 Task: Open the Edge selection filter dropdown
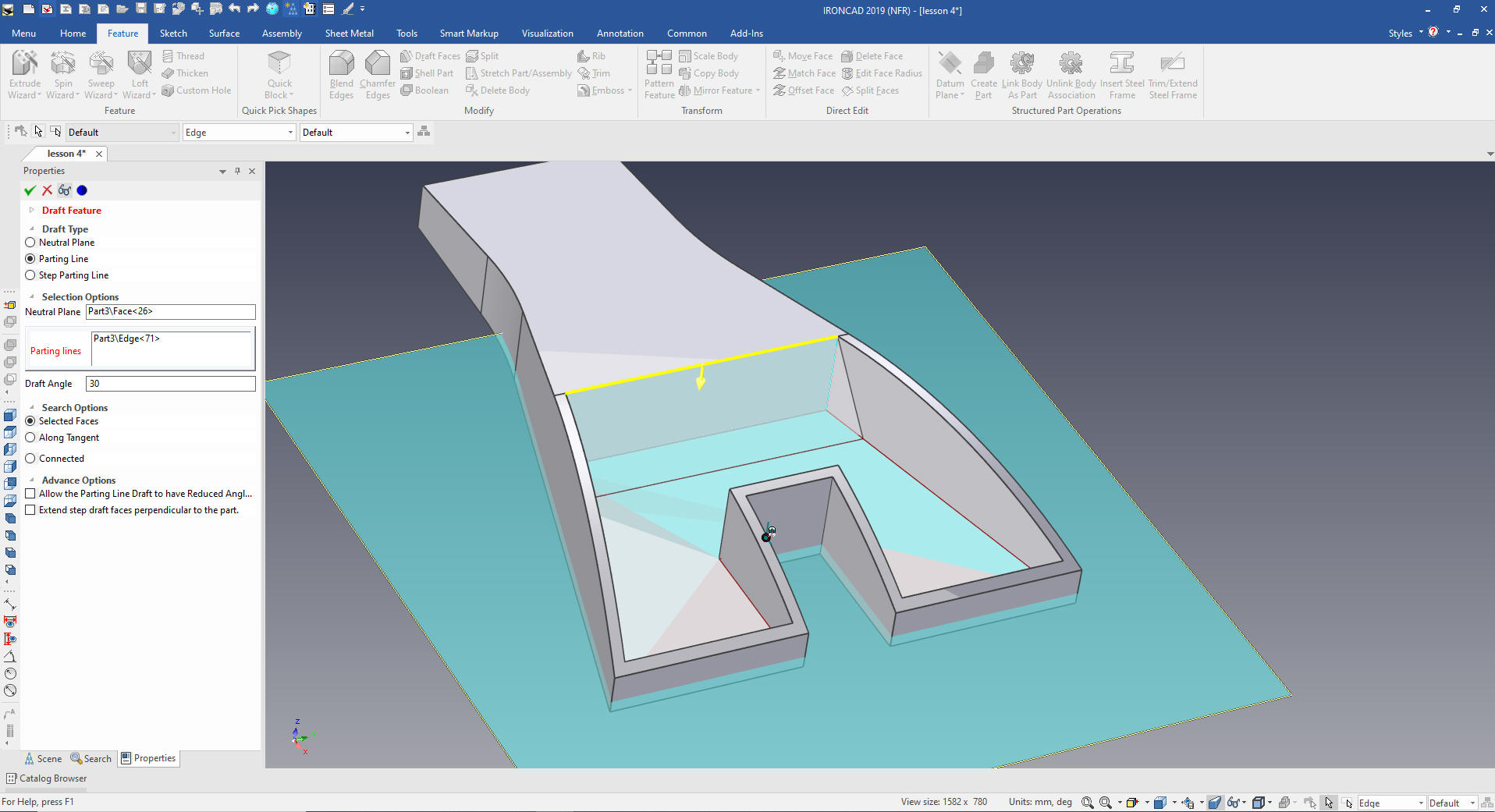click(x=290, y=133)
